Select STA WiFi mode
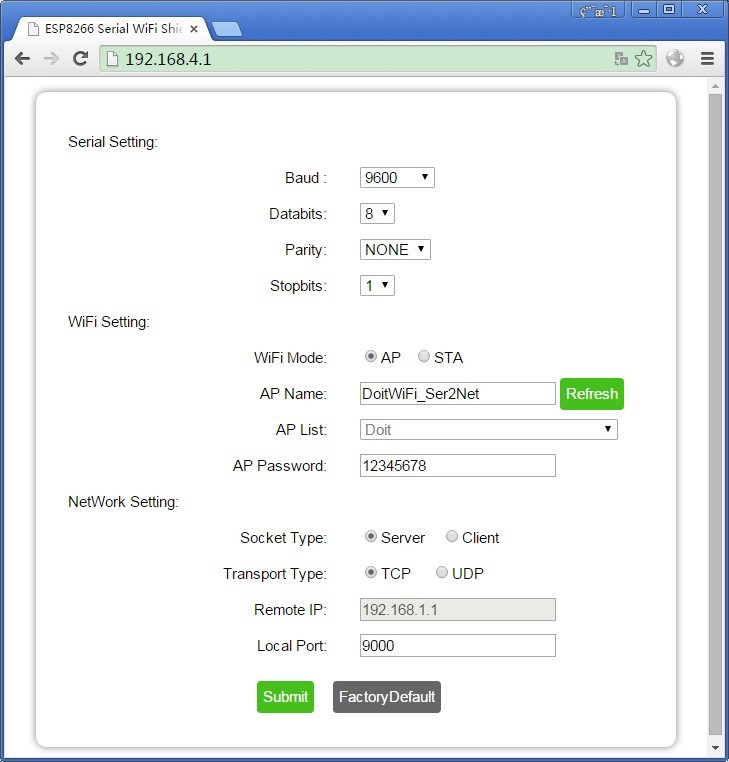The image size is (729, 762). (x=424, y=357)
